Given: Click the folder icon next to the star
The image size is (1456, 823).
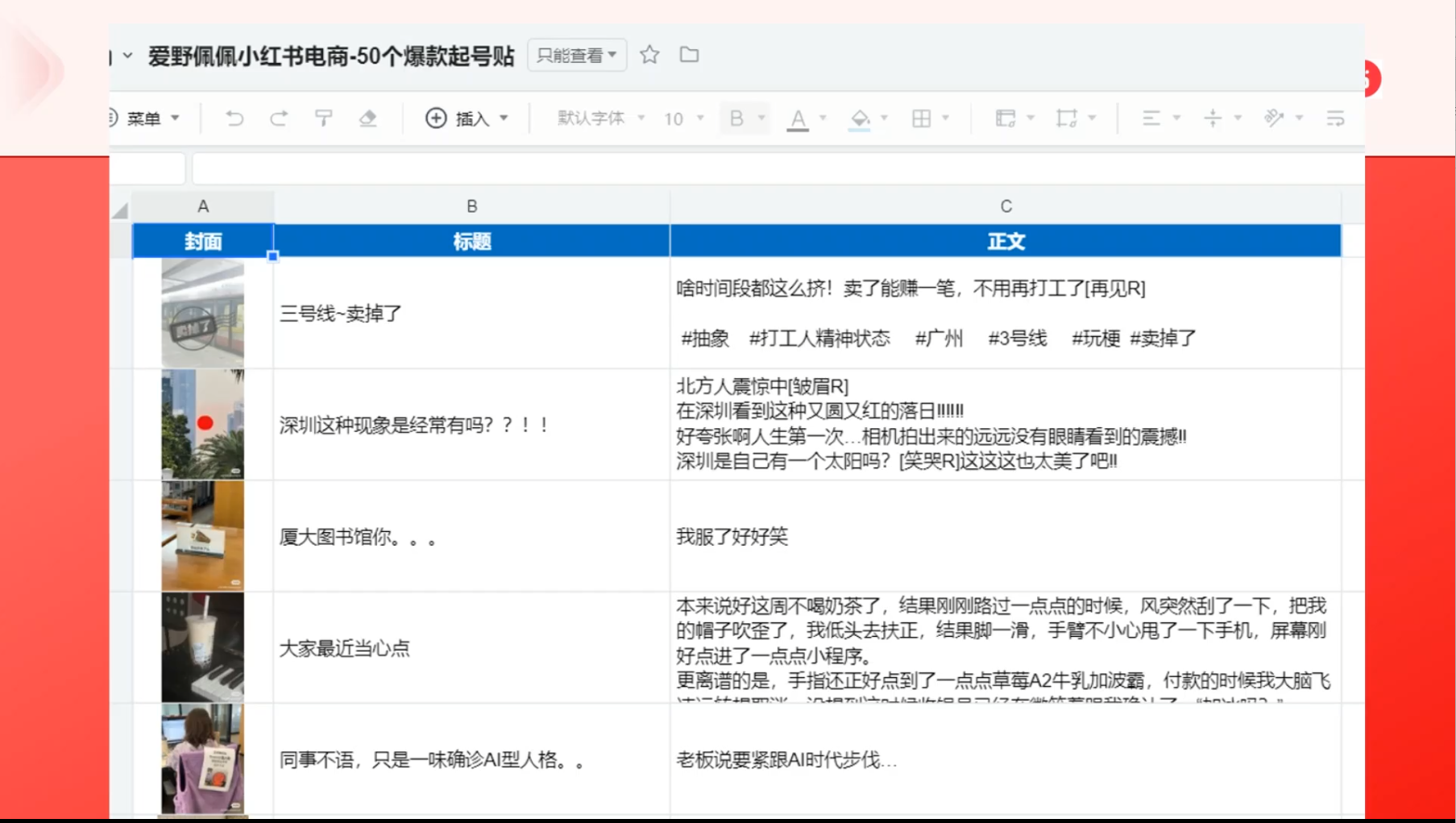Looking at the screenshot, I should tap(689, 55).
